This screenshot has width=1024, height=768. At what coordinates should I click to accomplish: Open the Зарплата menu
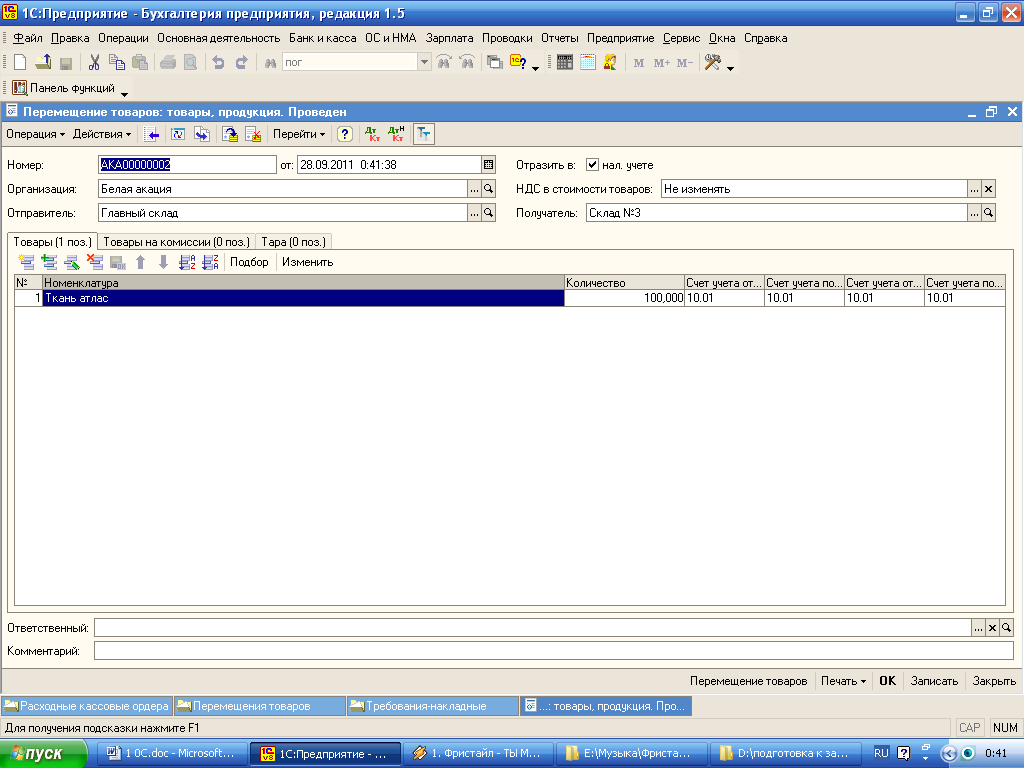pos(449,39)
